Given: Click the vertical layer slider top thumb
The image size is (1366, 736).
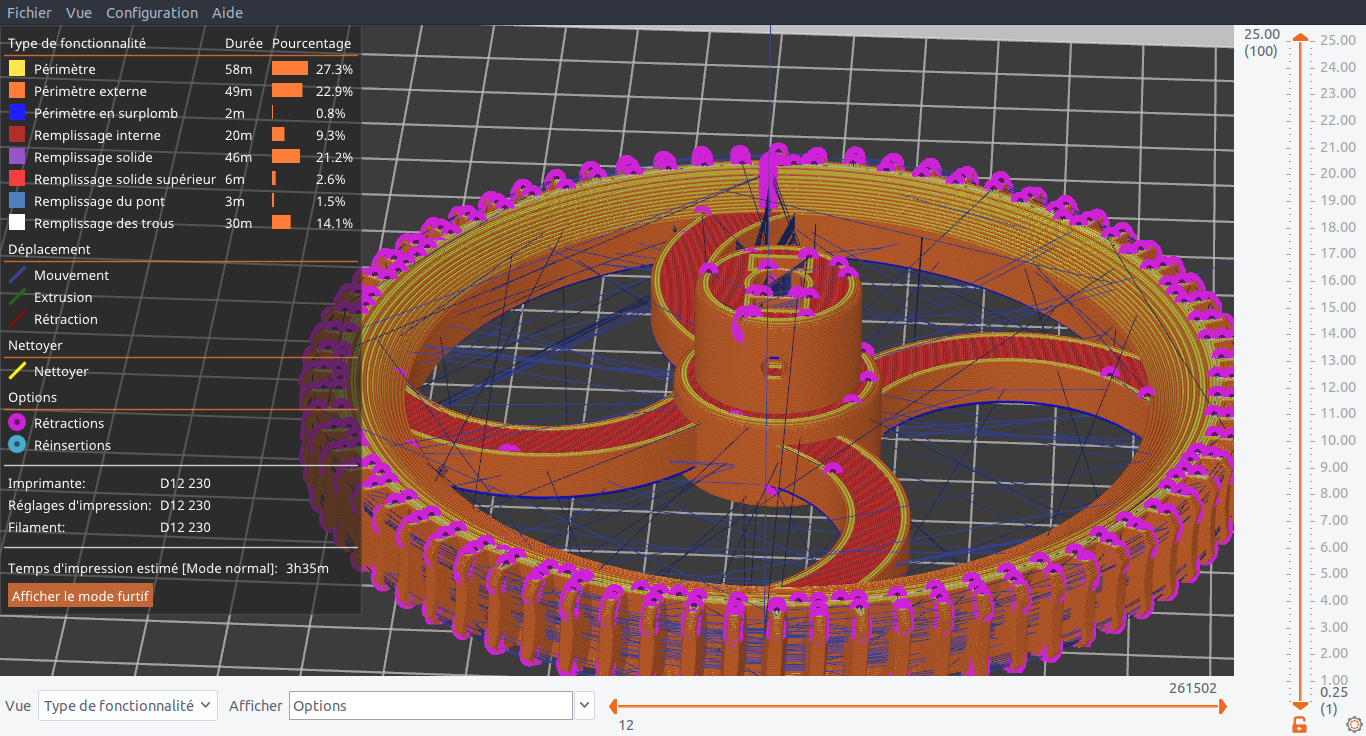Looking at the screenshot, I should (1299, 38).
